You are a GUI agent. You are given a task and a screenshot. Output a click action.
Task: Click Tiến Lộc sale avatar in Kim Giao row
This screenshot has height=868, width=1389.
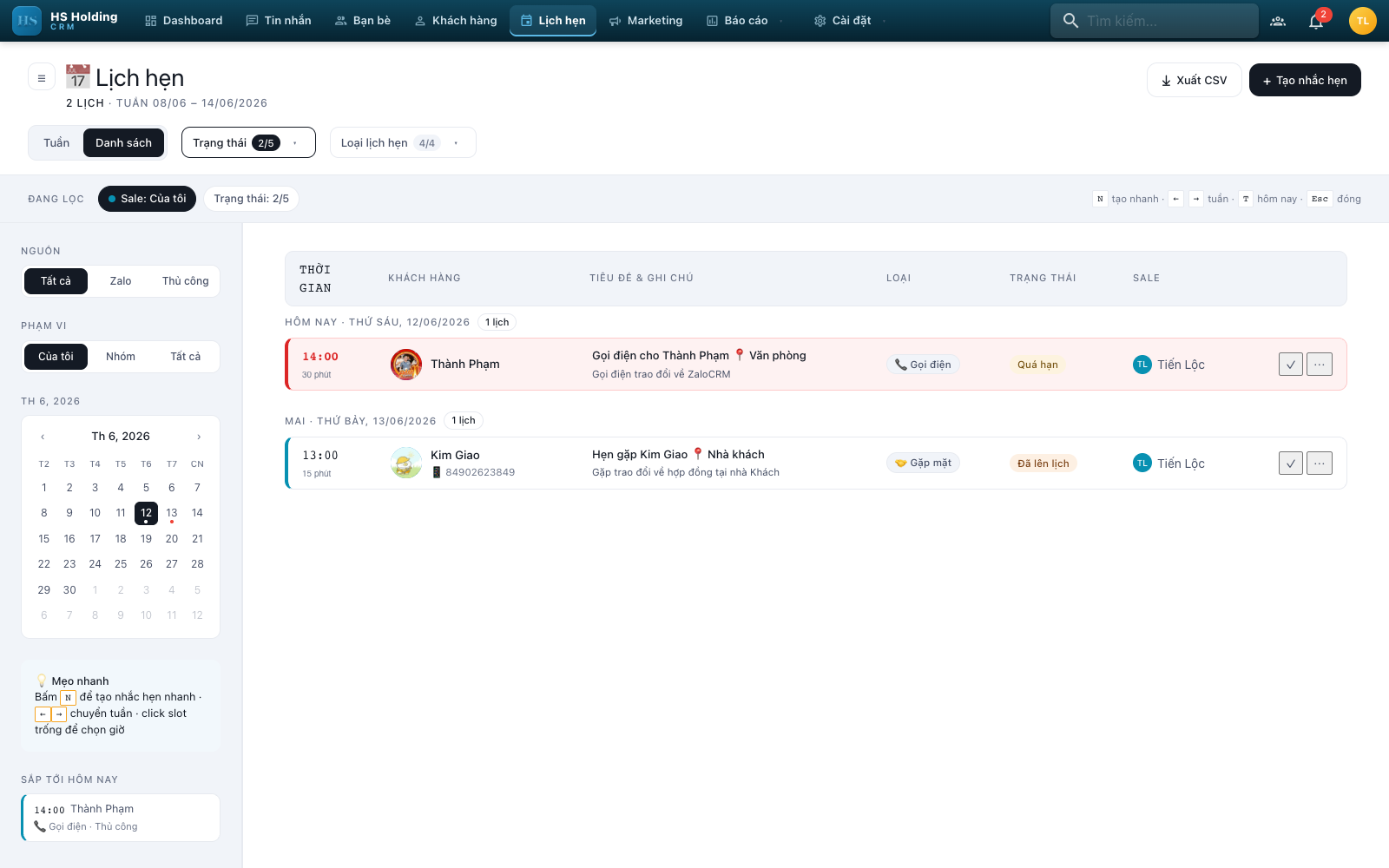click(1142, 464)
